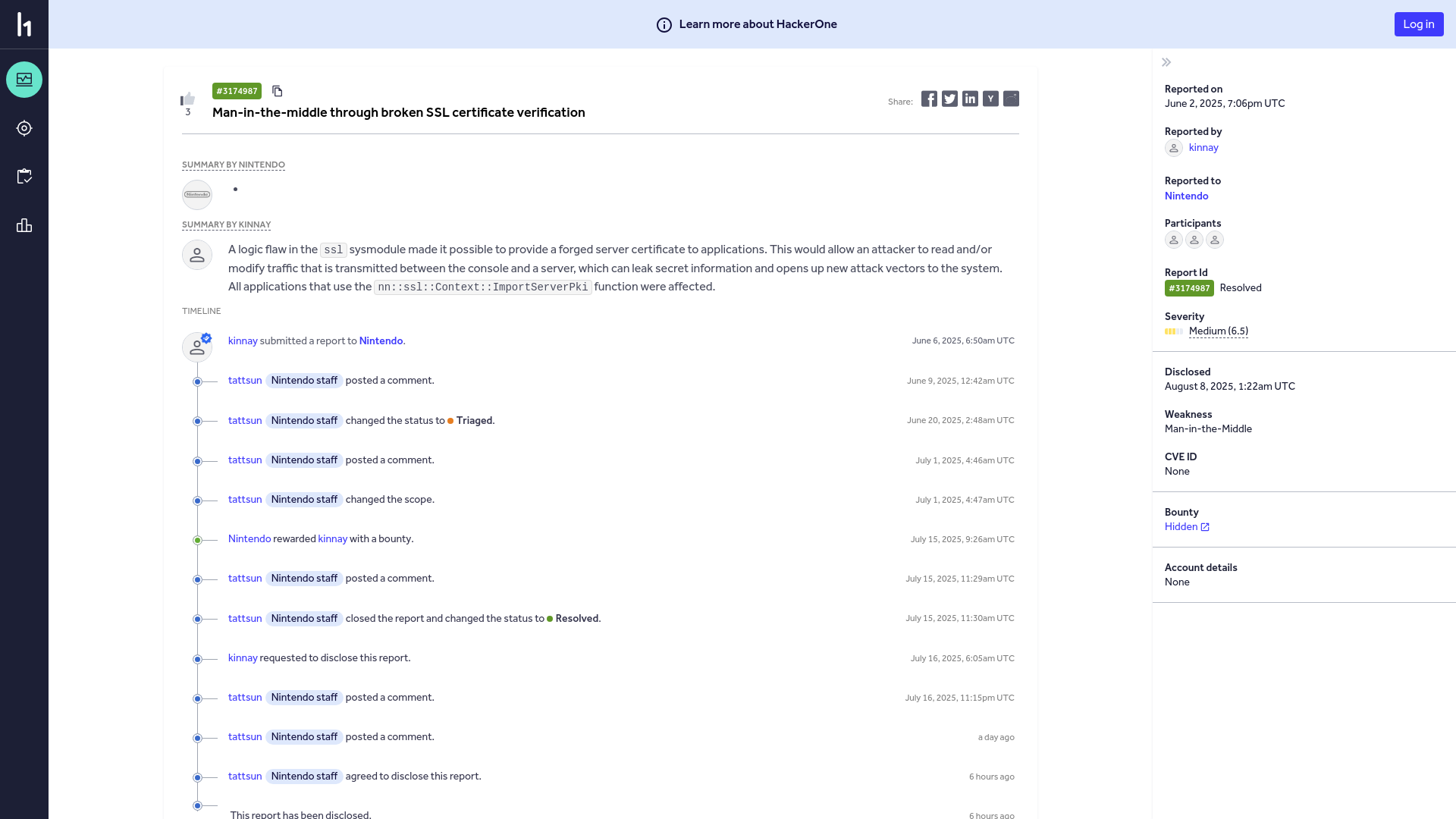Open tattsun link on Resolved status entry
Screen dimensions: 1456x819
pos(245,618)
